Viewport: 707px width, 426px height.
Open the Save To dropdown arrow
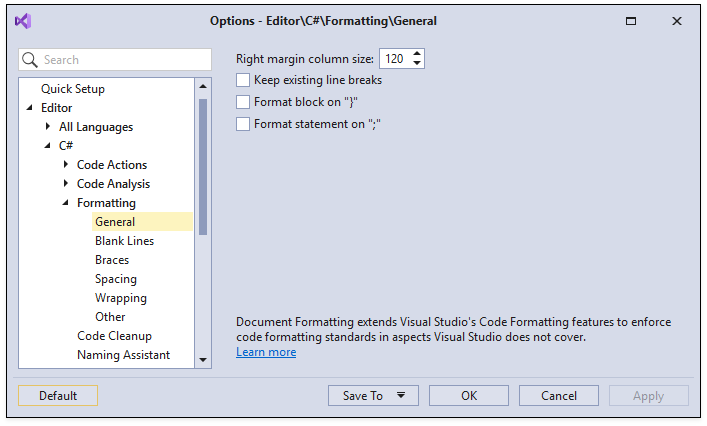(401, 395)
